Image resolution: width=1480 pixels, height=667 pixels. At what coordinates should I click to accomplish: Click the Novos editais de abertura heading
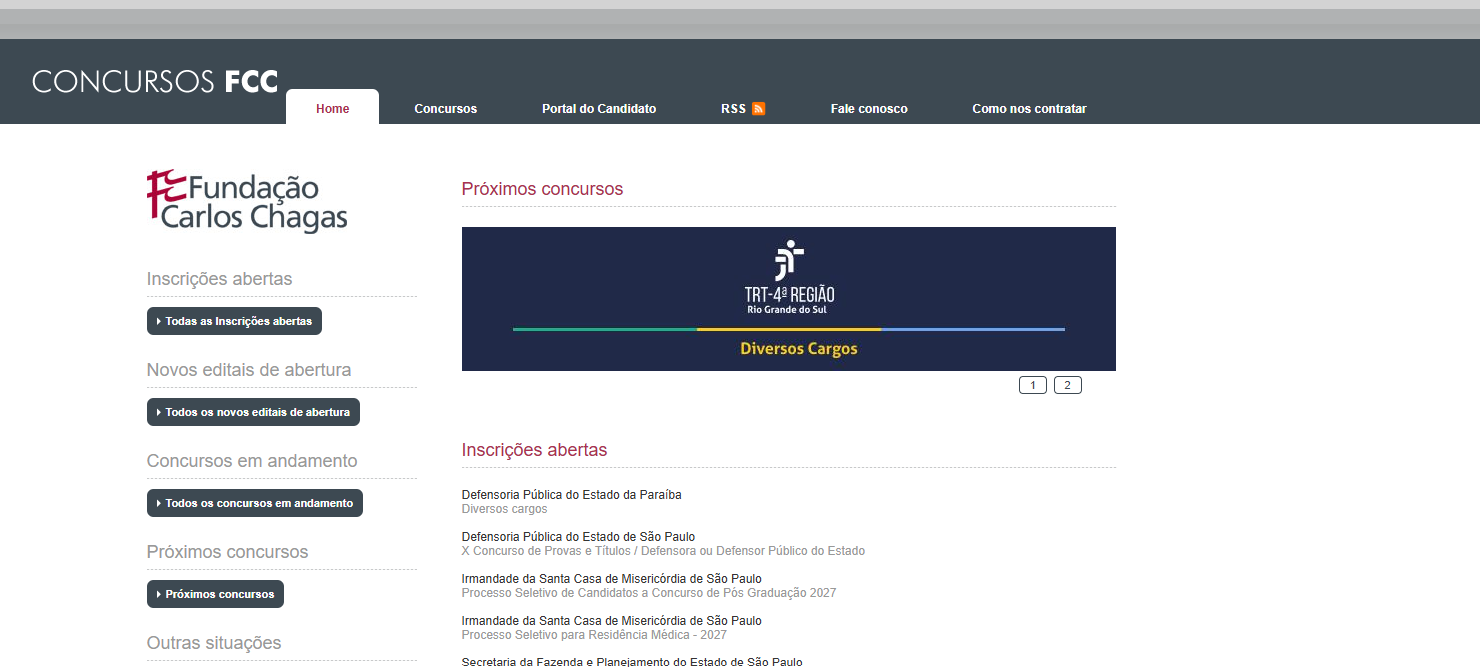coord(249,370)
